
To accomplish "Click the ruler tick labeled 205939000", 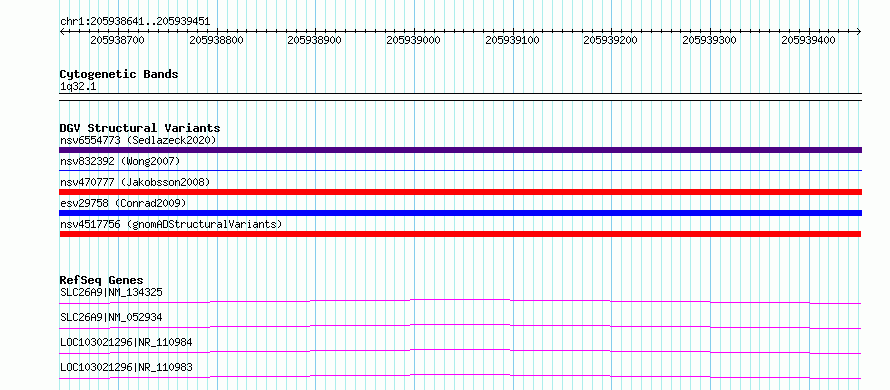I will coord(414,40).
